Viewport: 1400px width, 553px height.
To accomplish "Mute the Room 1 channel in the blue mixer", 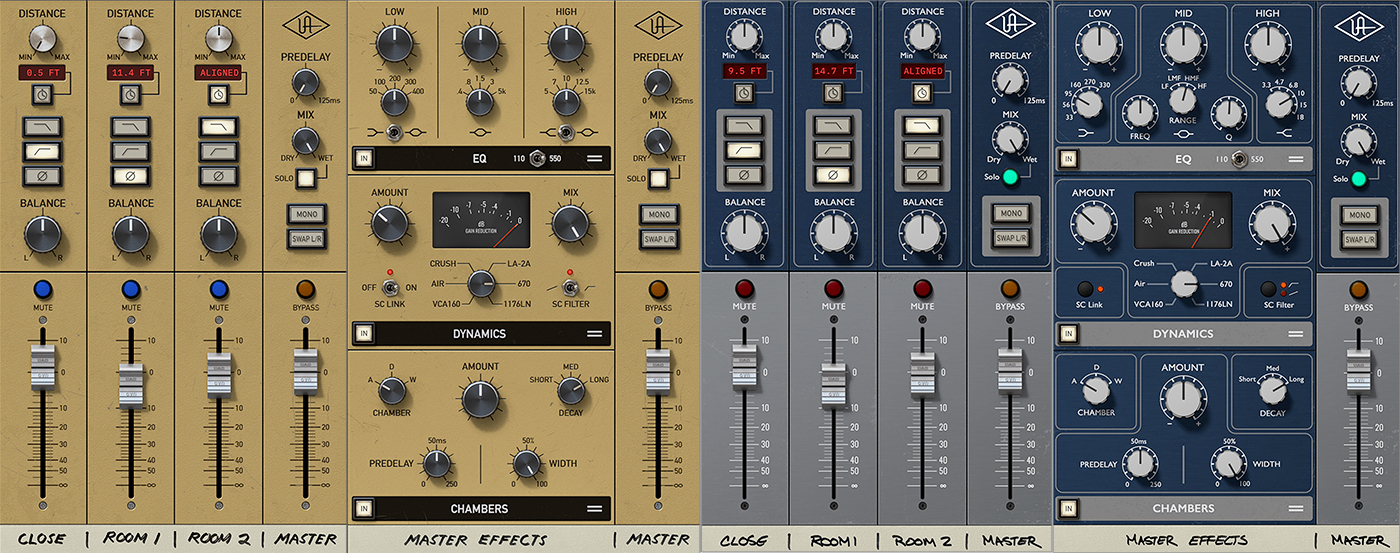I will pos(833,289).
